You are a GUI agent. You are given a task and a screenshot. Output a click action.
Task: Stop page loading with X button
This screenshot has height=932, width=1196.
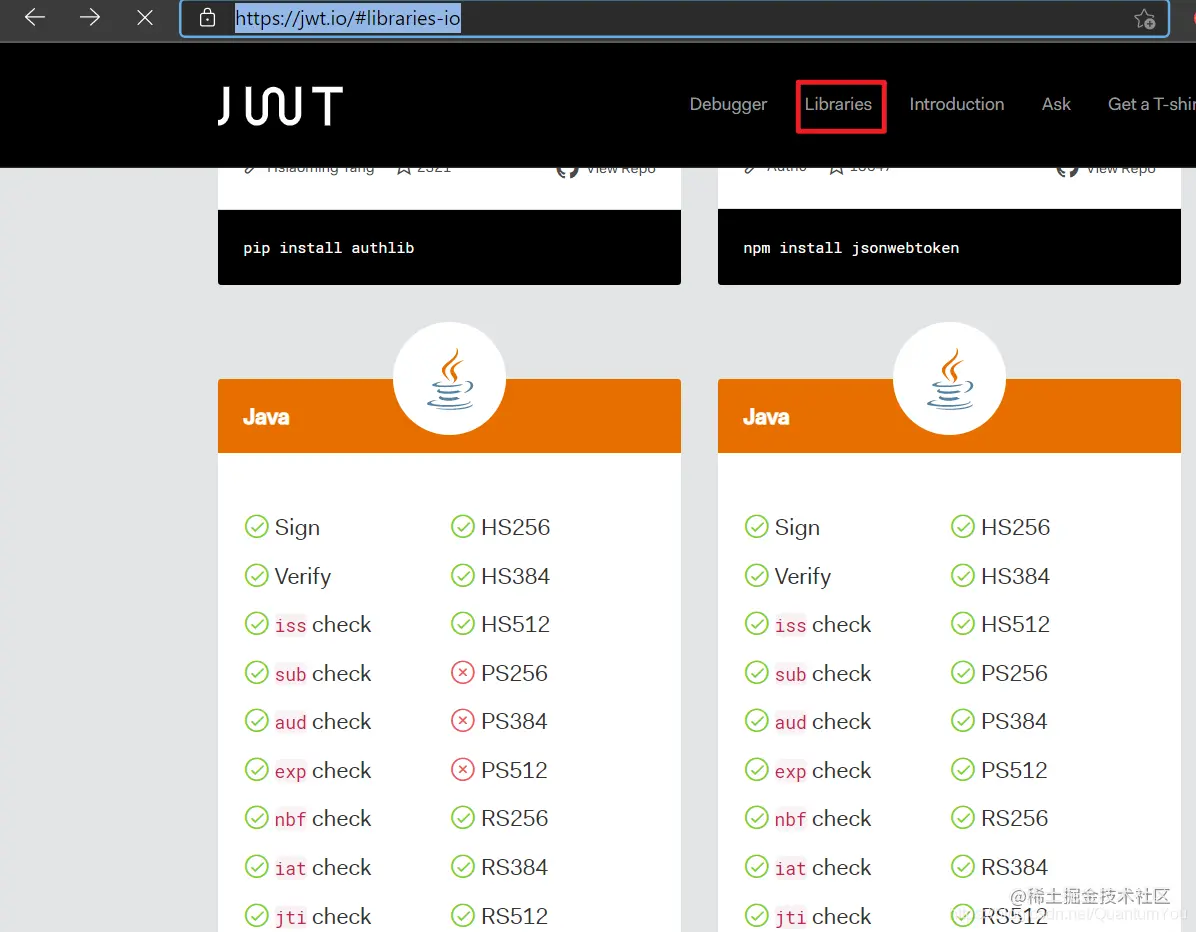tap(145, 18)
